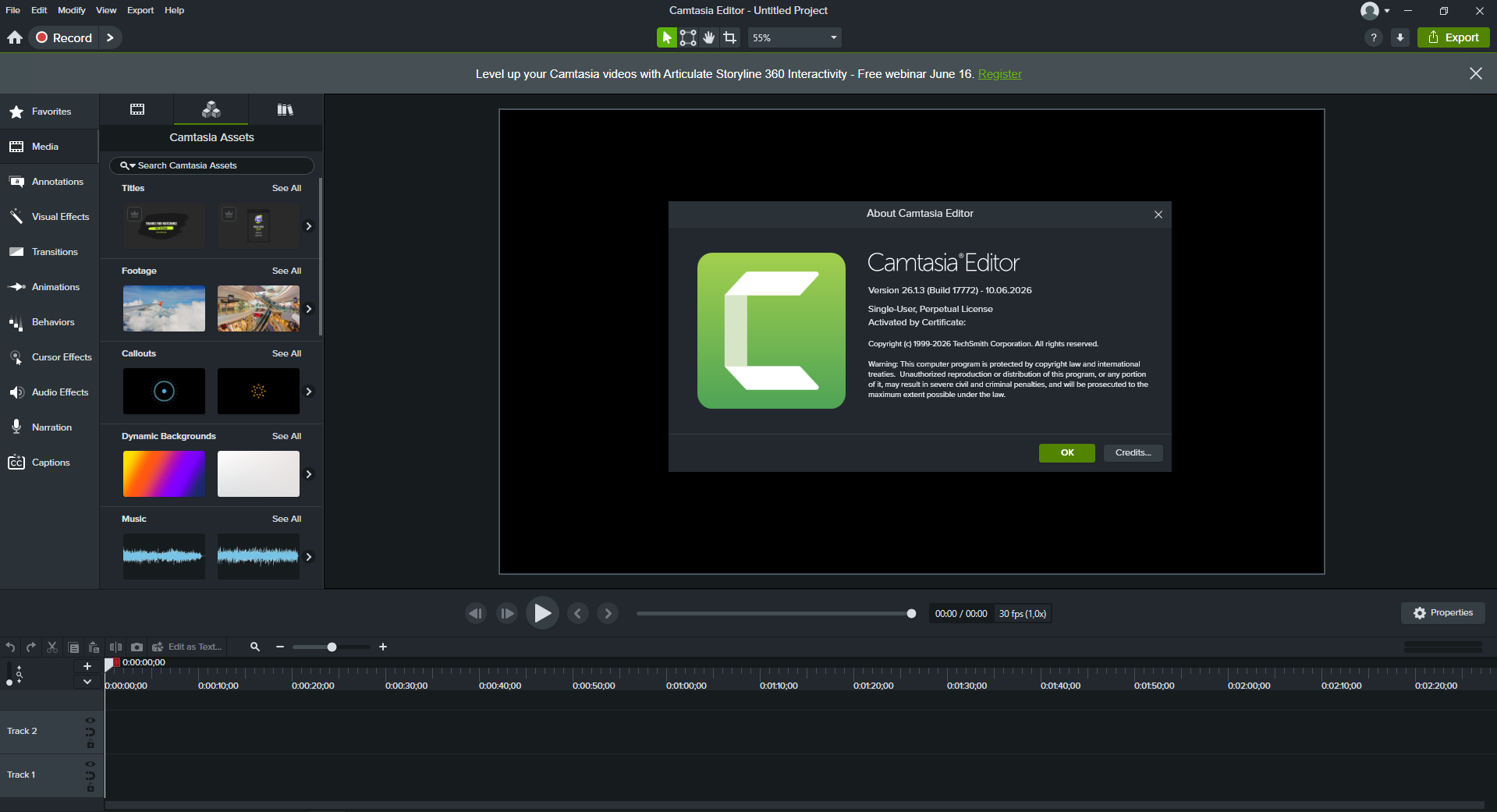
Task: Step to the next frame
Action: point(507,613)
